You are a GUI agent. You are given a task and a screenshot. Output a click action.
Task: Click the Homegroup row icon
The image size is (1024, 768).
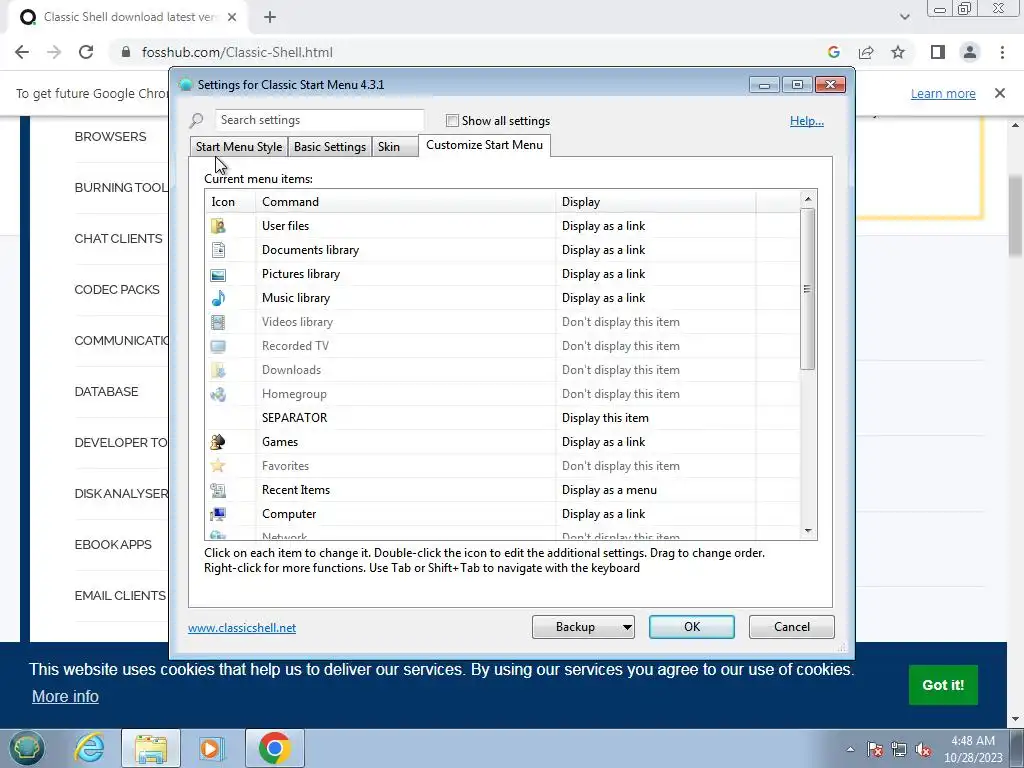(x=218, y=394)
